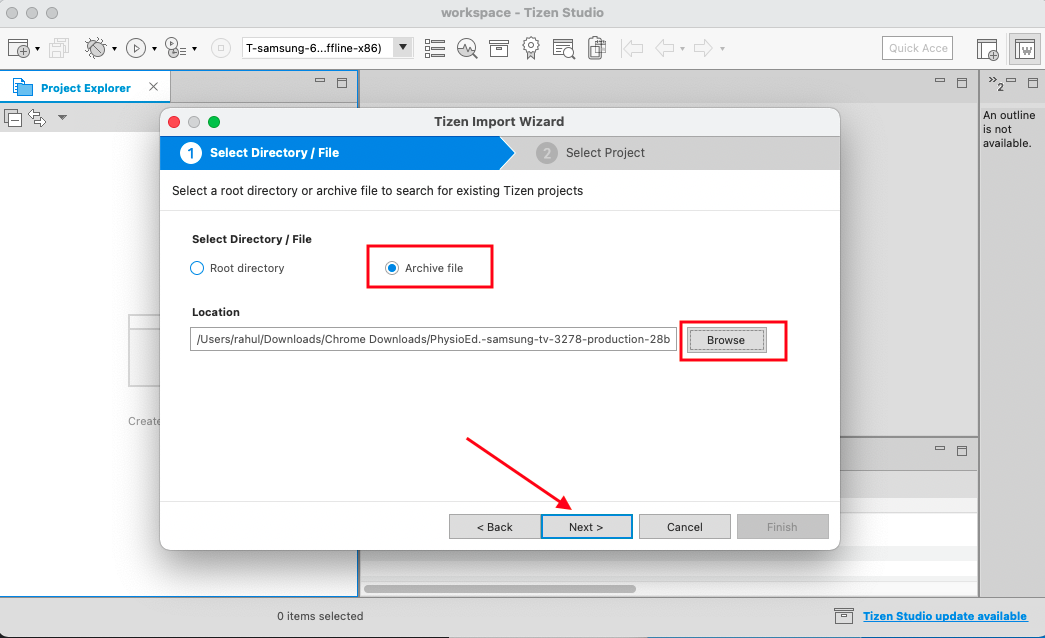Image resolution: width=1045 pixels, height=638 pixels.
Task: Click the package icon in status bar
Action: [844, 616]
